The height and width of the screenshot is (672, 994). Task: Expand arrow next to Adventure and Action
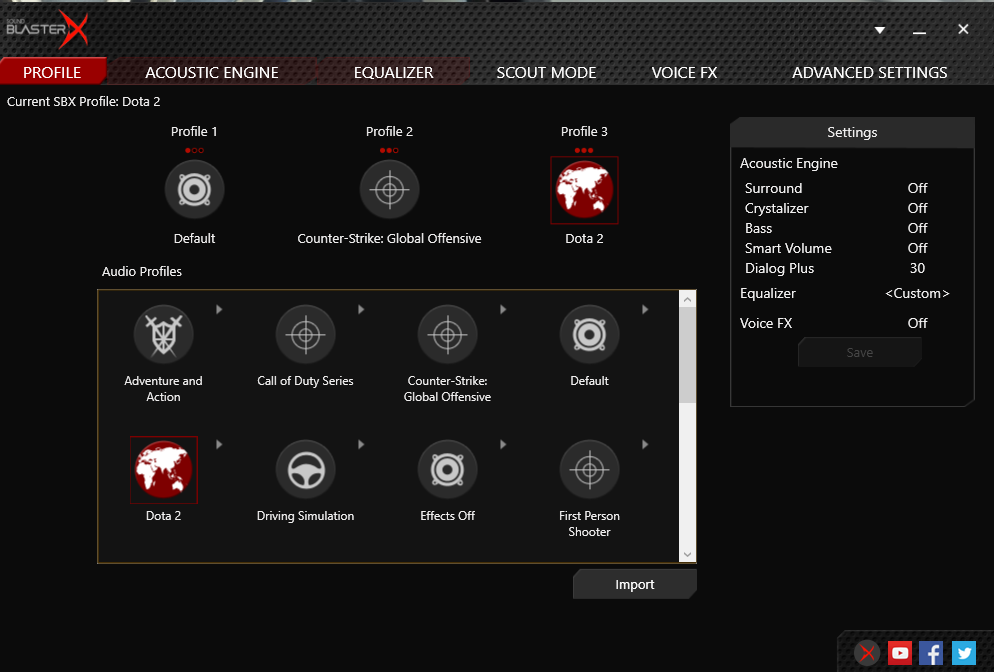[219, 310]
